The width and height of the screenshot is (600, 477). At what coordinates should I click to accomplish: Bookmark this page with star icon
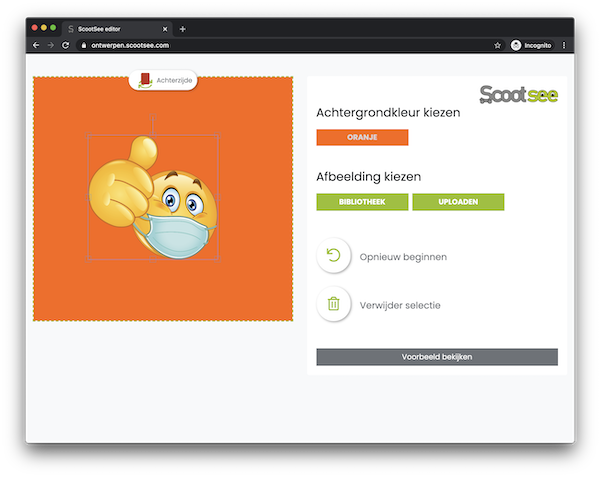point(497,46)
